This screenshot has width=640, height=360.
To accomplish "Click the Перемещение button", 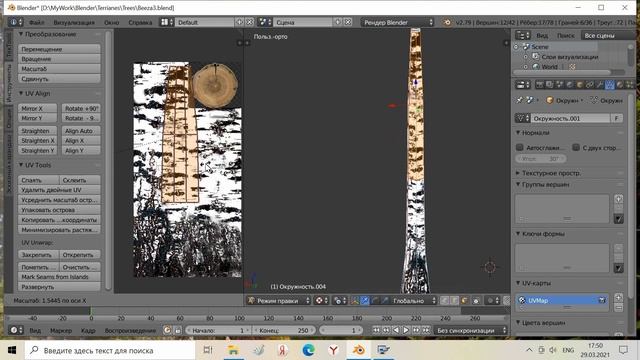I will point(59,49).
